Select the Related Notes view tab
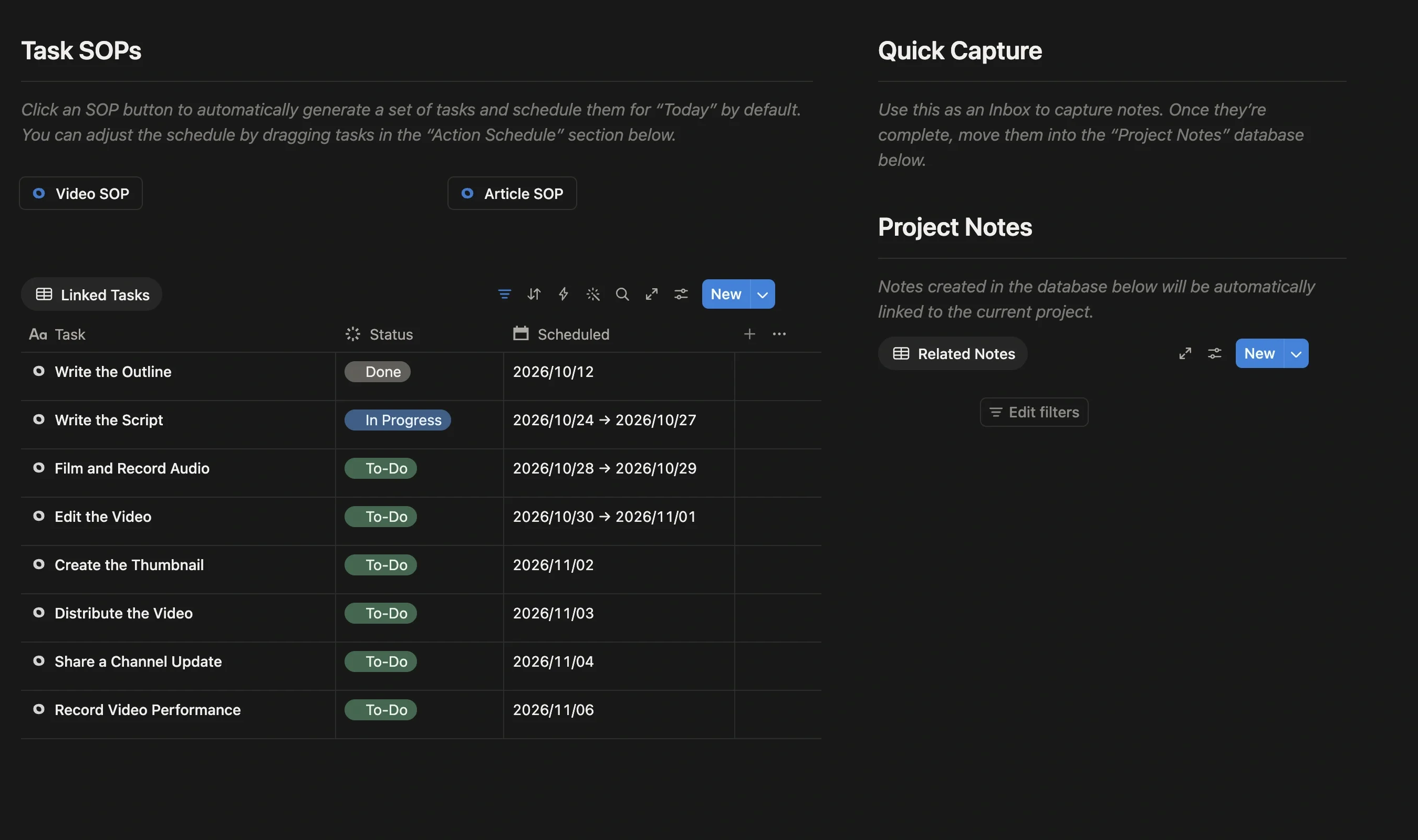This screenshot has width=1418, height=840. point(953,354)
